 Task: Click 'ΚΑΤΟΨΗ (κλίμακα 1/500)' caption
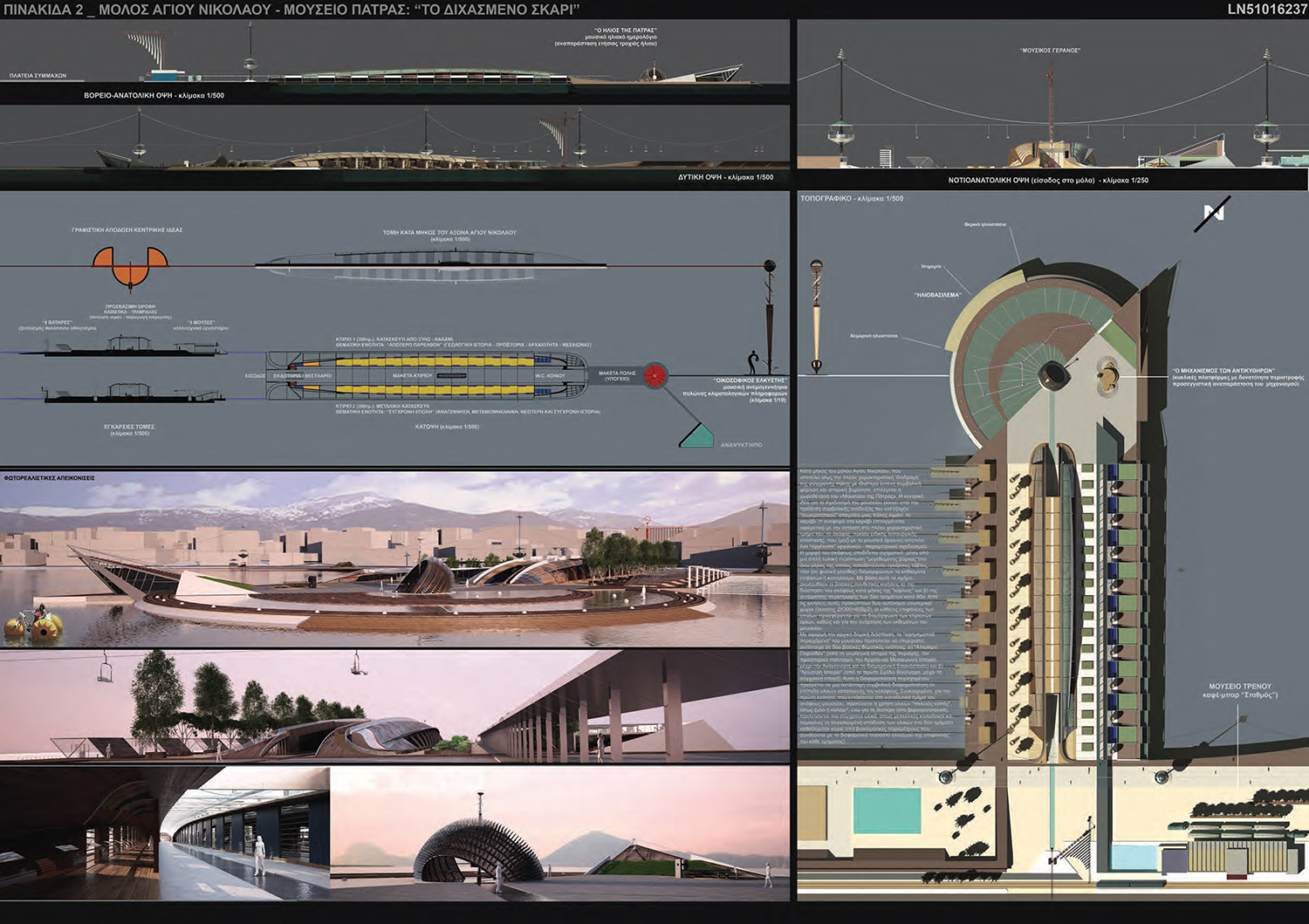(x=447, y=427)
